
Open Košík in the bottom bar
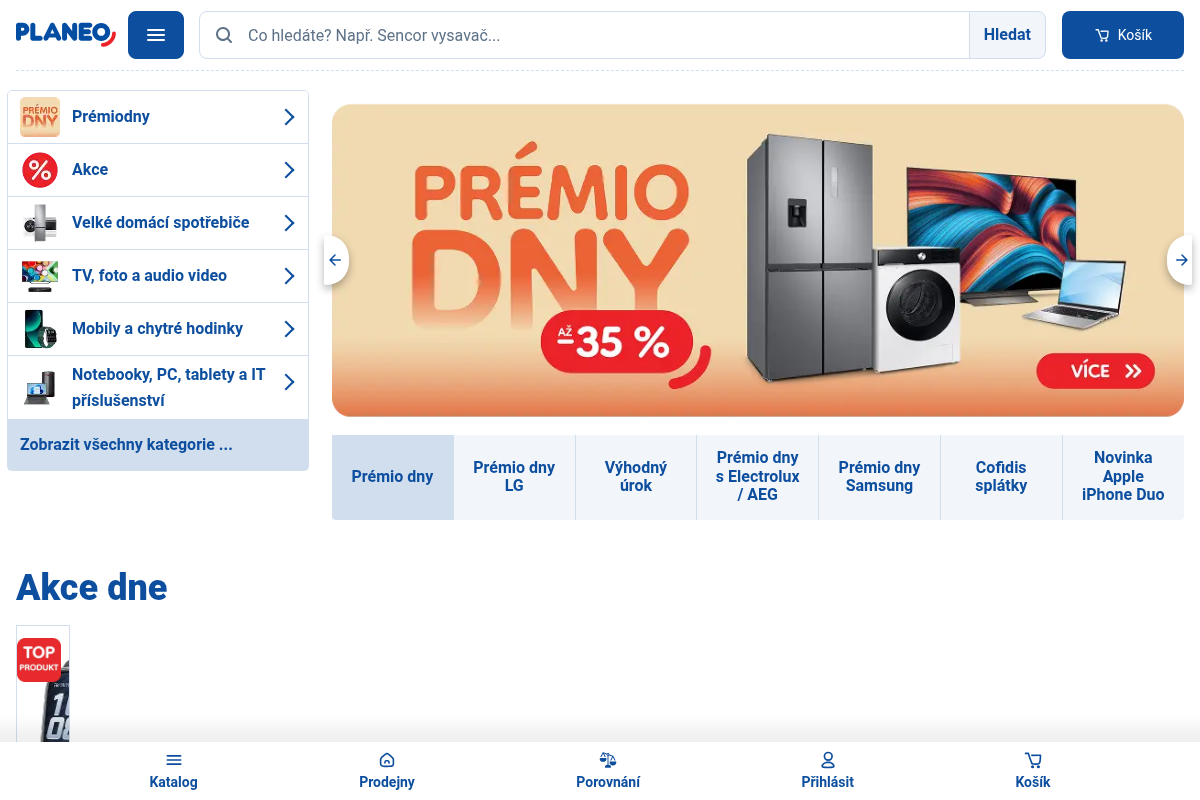coord(1033,771)
